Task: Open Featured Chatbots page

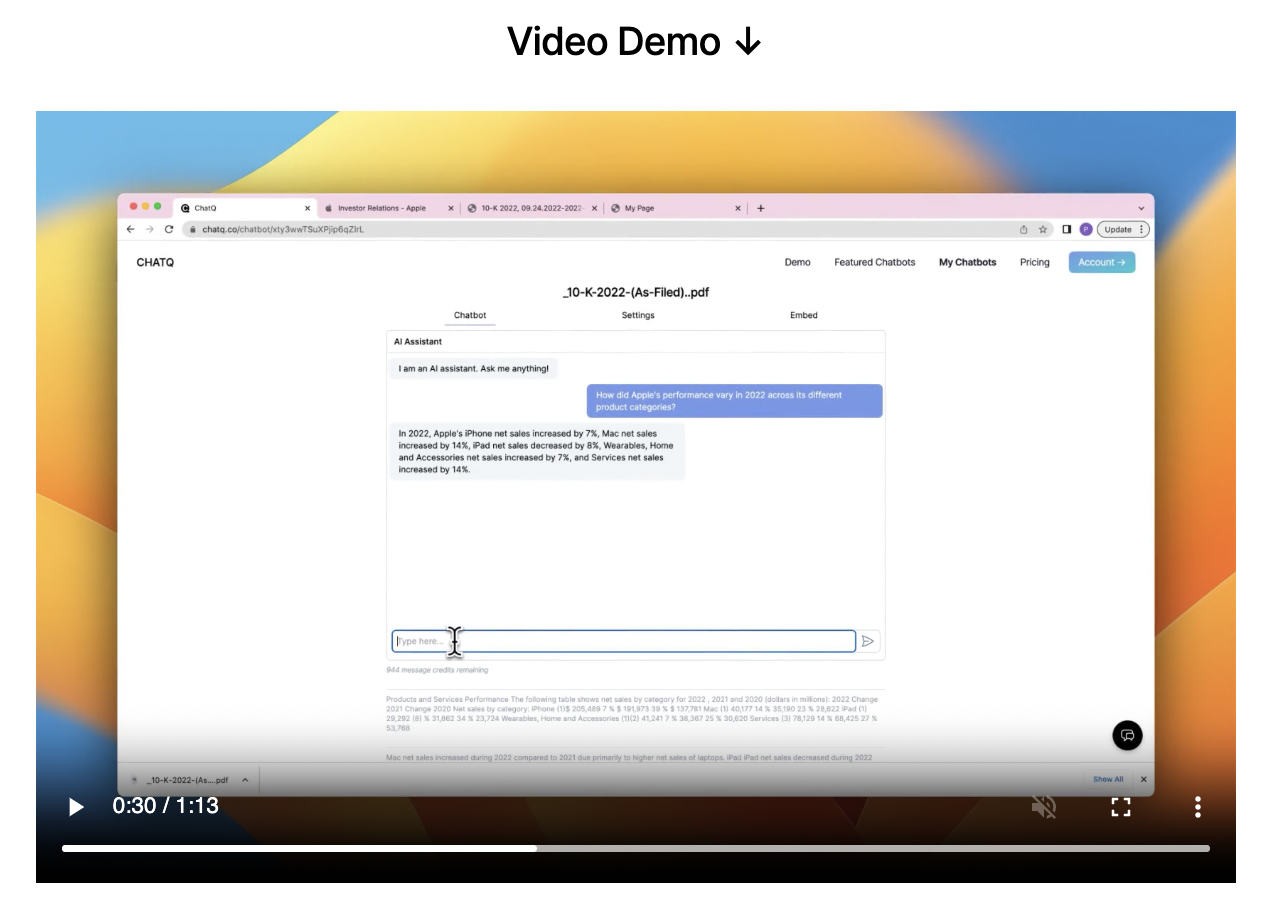Action: coord(875,262)
